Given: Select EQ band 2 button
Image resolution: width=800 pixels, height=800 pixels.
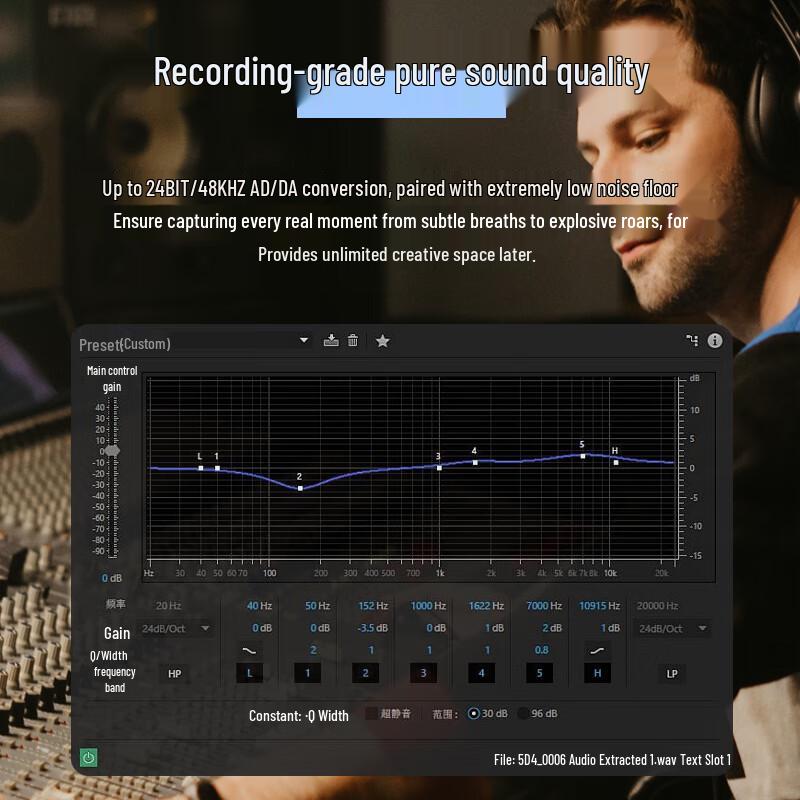Looking at the screenshot, I should coord(365,673).
